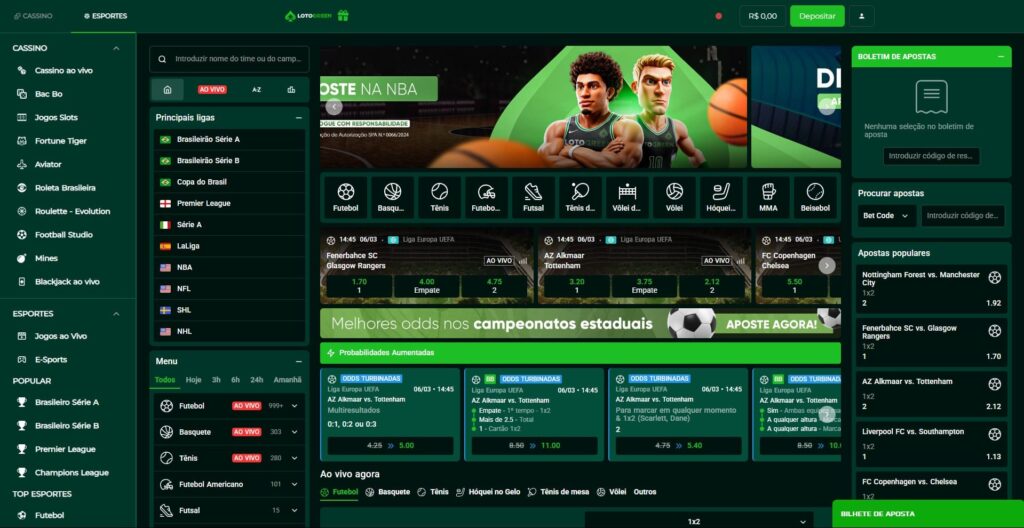Viewport: 1024px width, 528px height.
Task: Open the 1x2 market dropdown
Action: click(x=699, y=521)
